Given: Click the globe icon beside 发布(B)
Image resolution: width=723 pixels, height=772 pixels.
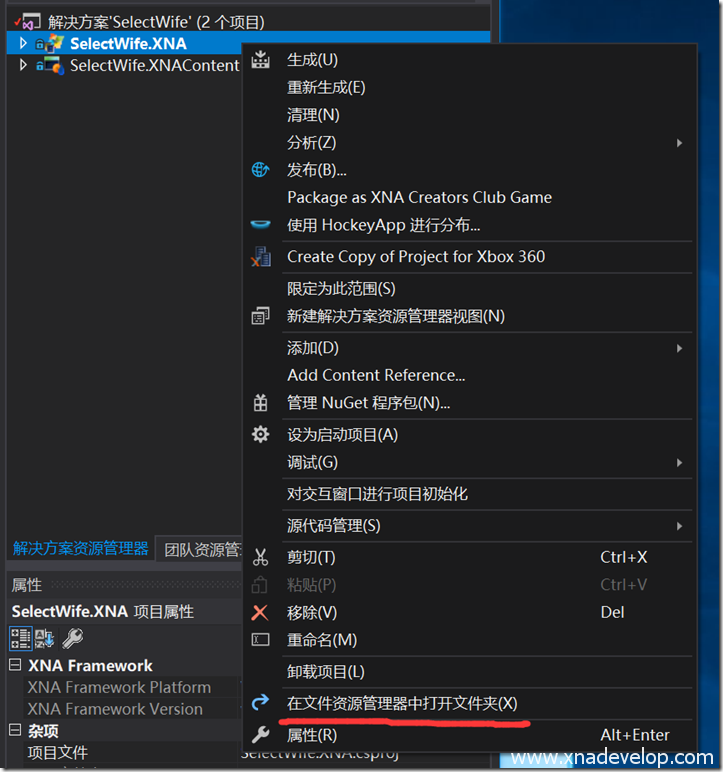Looking at the screenshot, I should pyautogui.click(x=261, y=170).
